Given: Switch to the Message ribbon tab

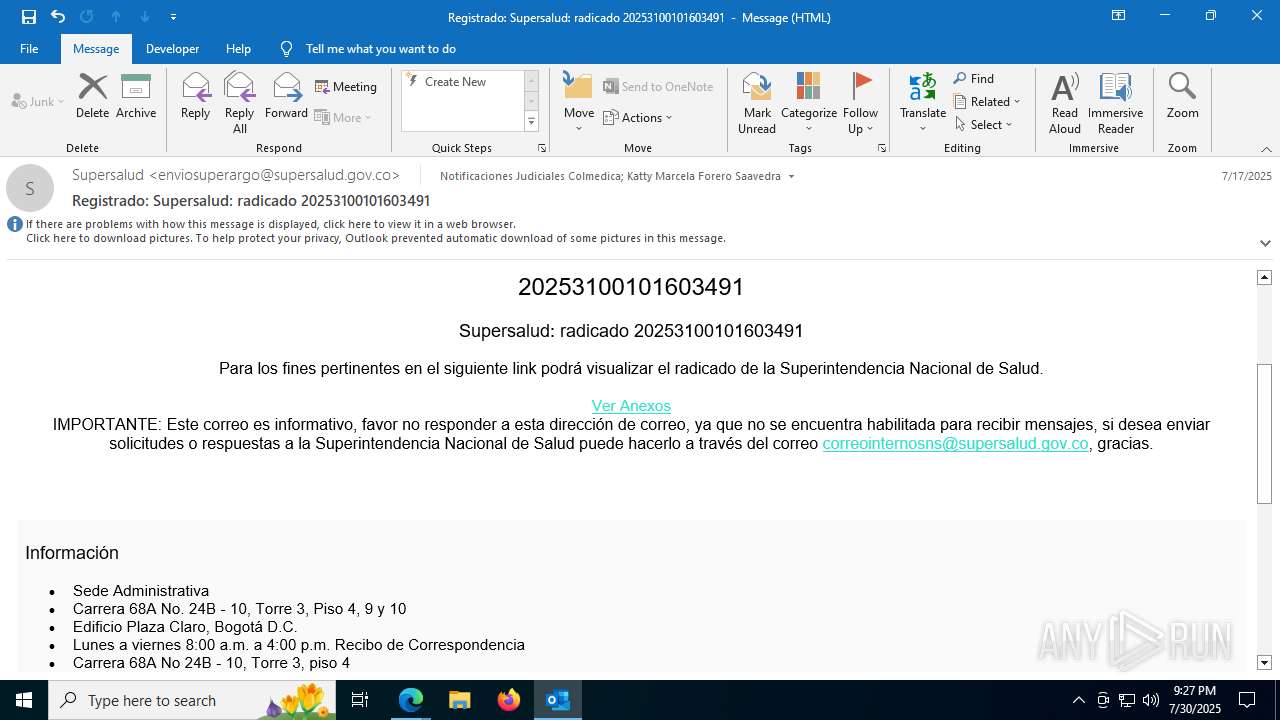Looking at the screenshot, I should (96, 49).
